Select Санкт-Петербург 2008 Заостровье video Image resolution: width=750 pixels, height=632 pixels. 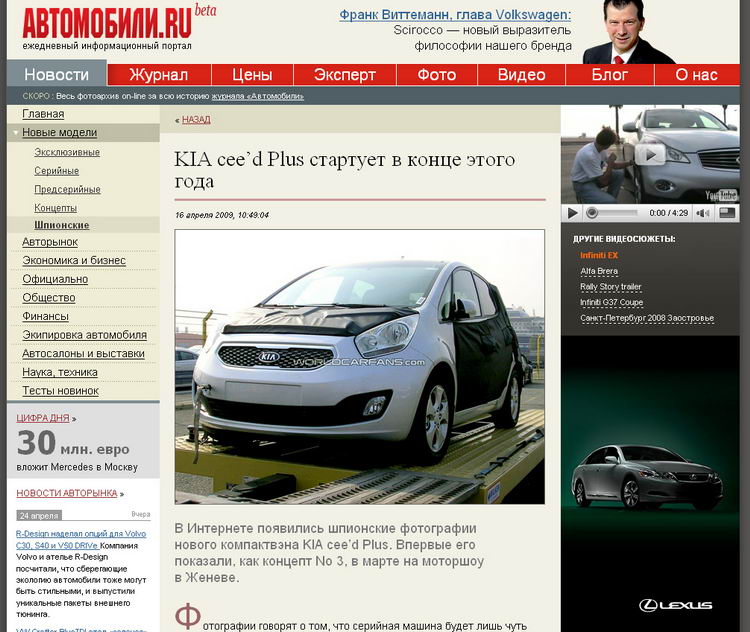click(x=647, y=318)
